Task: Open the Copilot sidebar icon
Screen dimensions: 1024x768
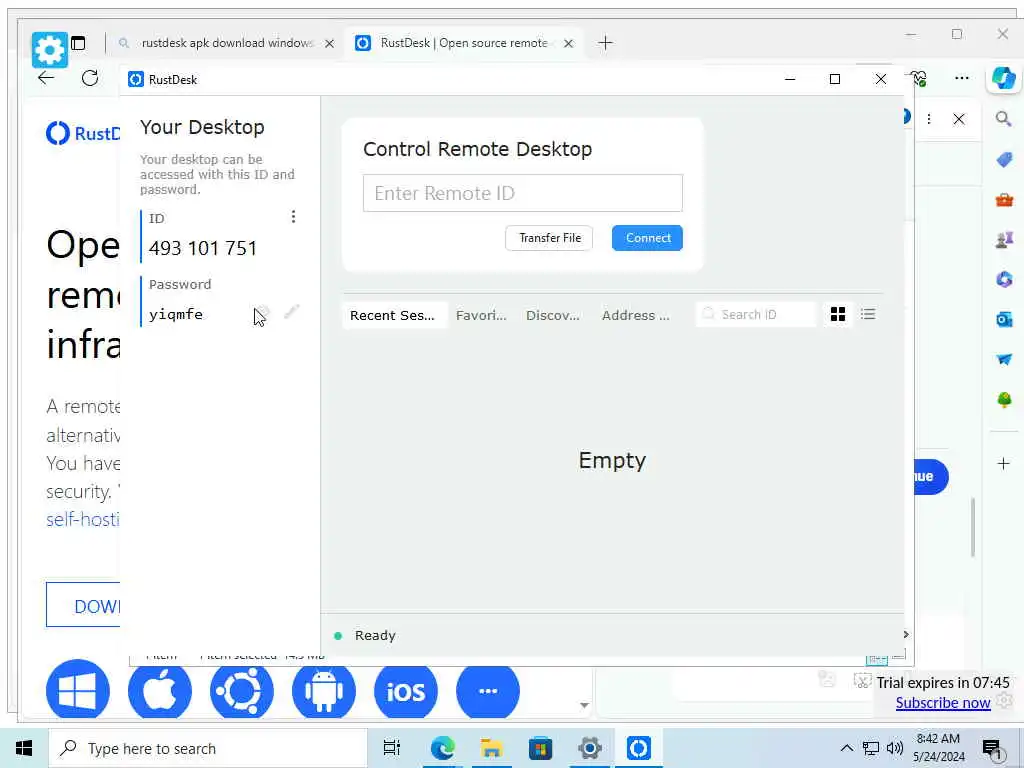Action: tap(1004, 78)
